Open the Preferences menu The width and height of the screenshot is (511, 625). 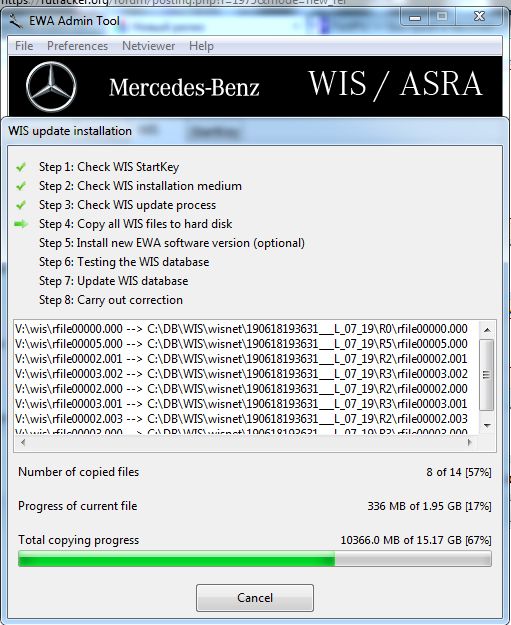(x=77, y=46)
